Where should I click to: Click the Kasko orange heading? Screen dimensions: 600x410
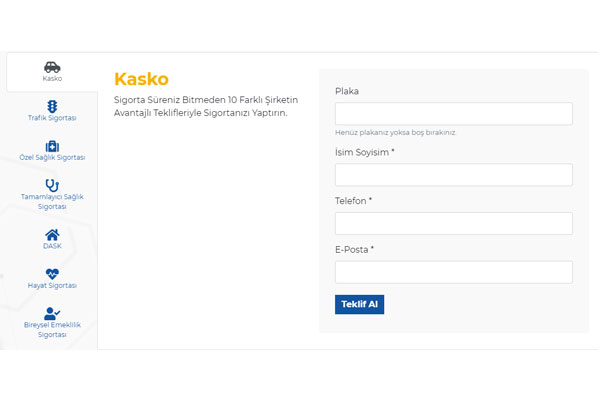coord(141,79)
